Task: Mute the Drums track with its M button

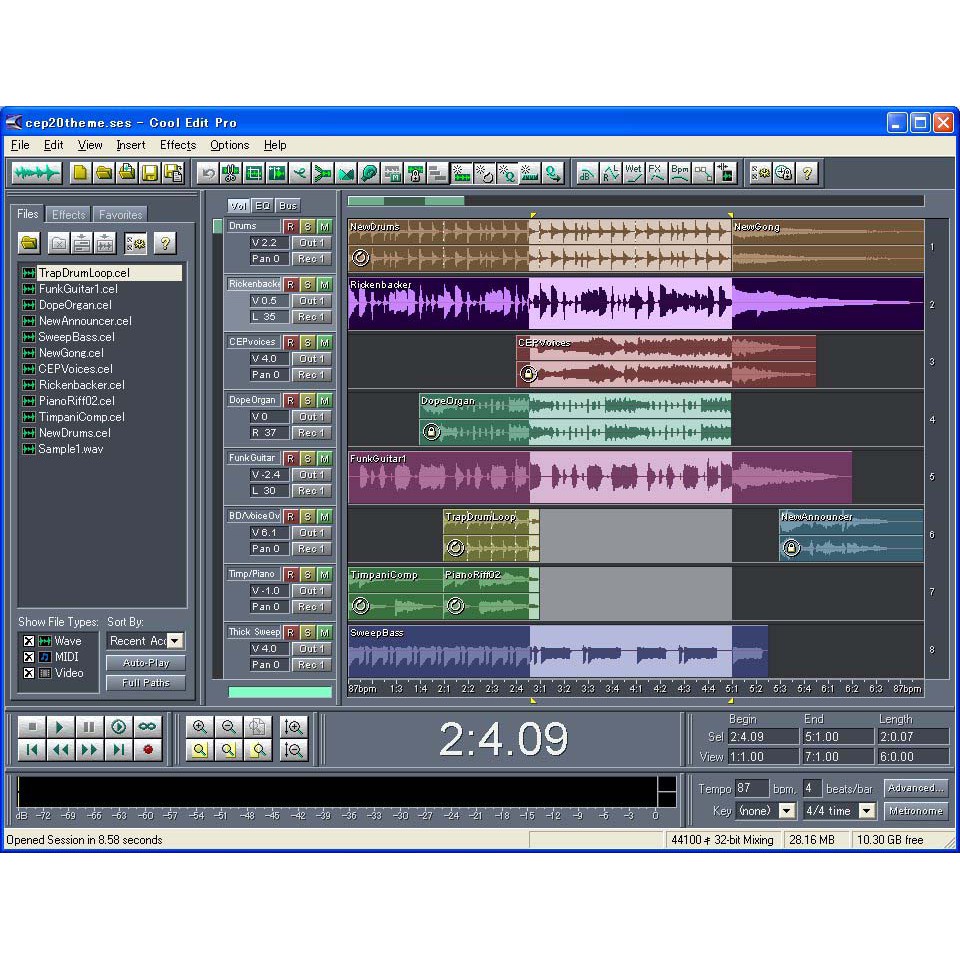Action: click(324, 227)
